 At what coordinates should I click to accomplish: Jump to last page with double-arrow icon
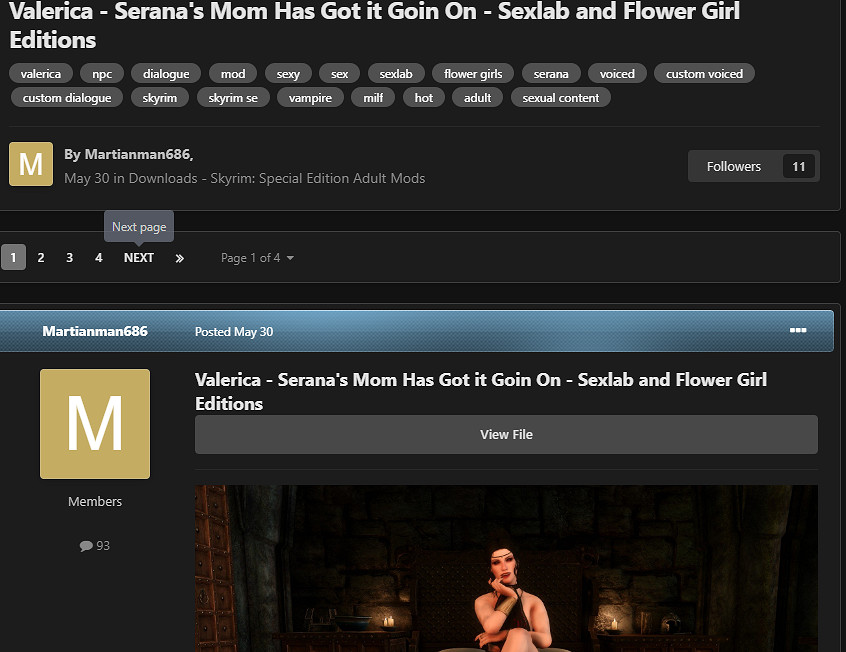pyautogui.click(x=180, y=258)
